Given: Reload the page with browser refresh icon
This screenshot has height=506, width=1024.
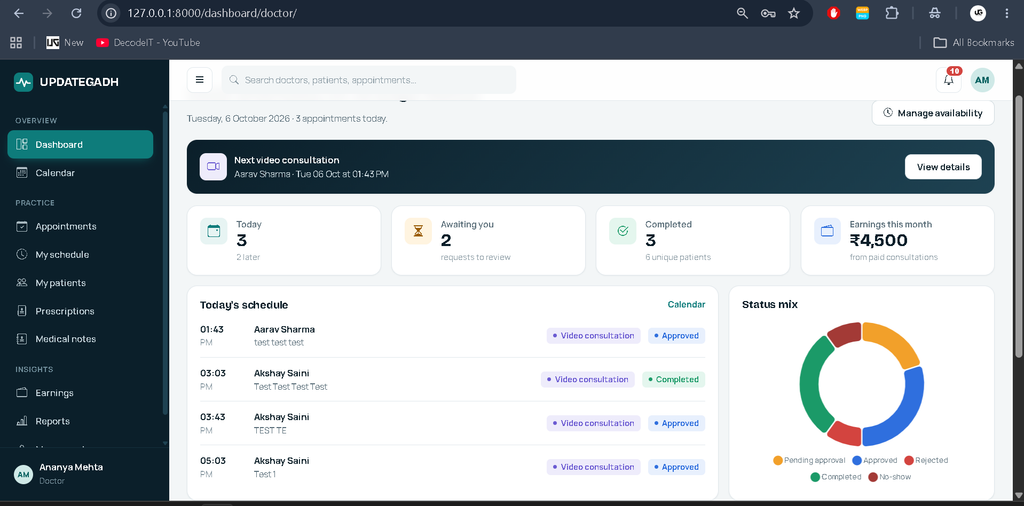Looking at the screenshot, I should point(76,13).
